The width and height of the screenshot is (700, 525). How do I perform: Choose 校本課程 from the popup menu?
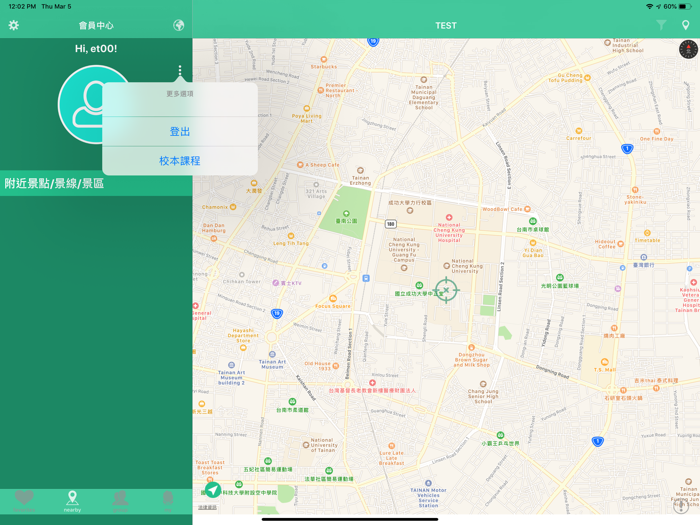pyautogui.click(x=180, y=161)
